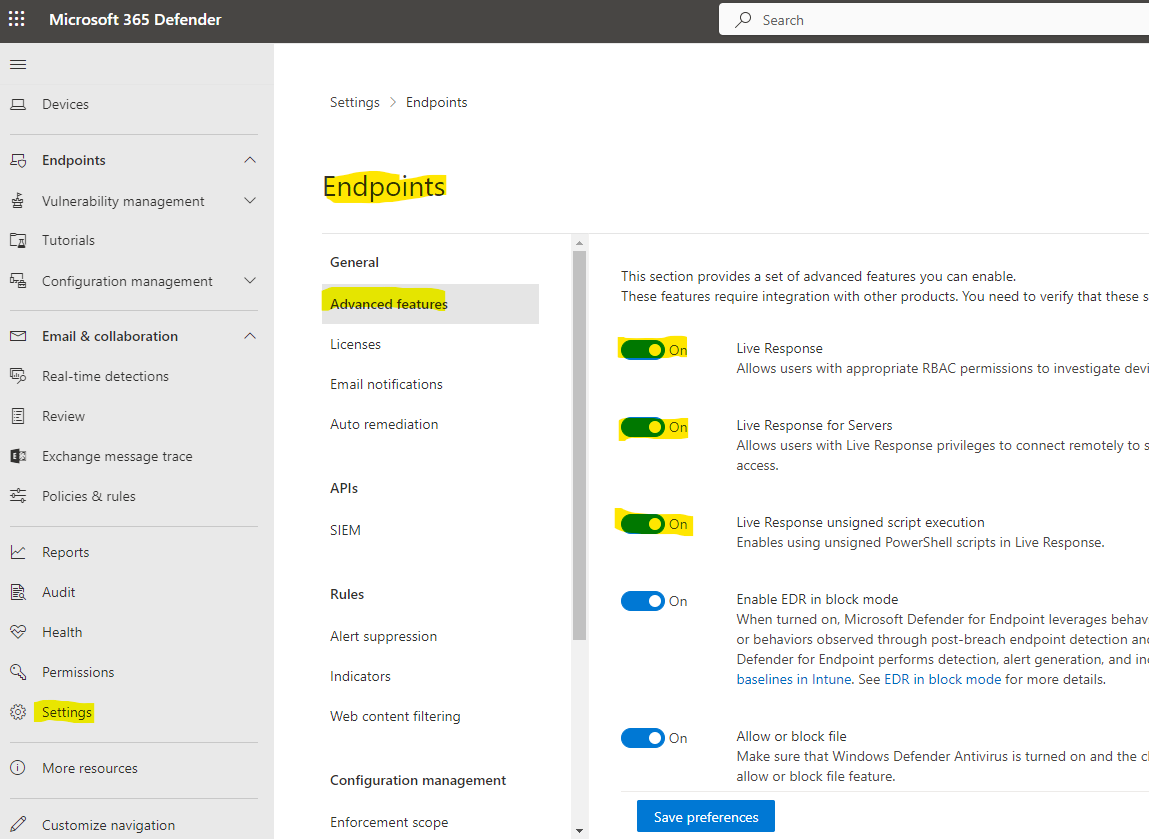The width and height of the screenshot is (1149, 839).
Task: Open Email notifications settings
Action: pos(386,384)
